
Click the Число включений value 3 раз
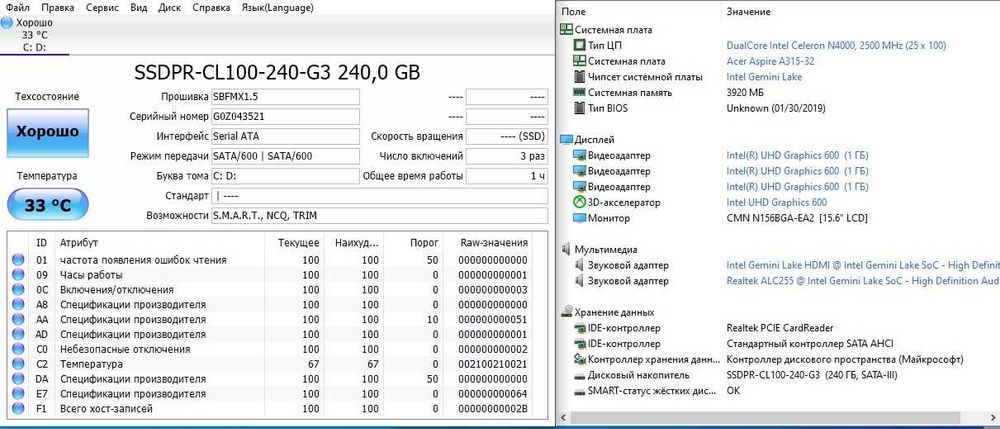click(506, 156)
